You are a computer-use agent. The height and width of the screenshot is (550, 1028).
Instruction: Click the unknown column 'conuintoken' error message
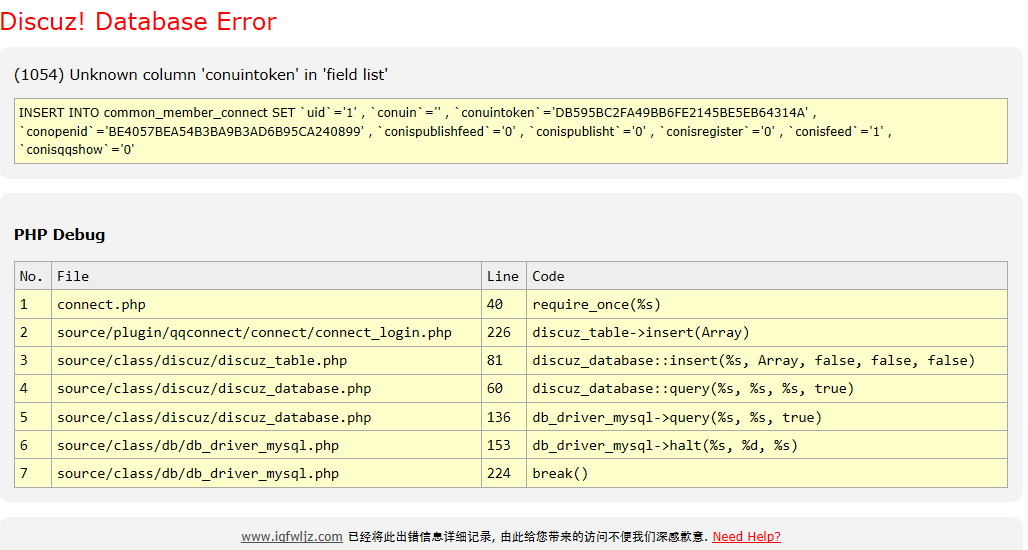[x=201, y=75]
